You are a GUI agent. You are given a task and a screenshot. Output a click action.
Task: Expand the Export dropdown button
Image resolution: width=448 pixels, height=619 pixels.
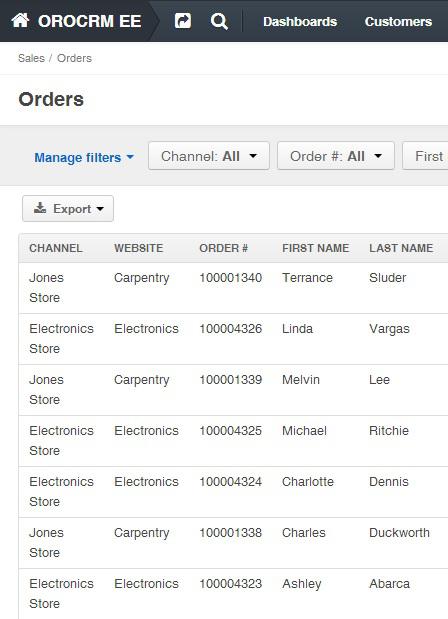point(68,208)
